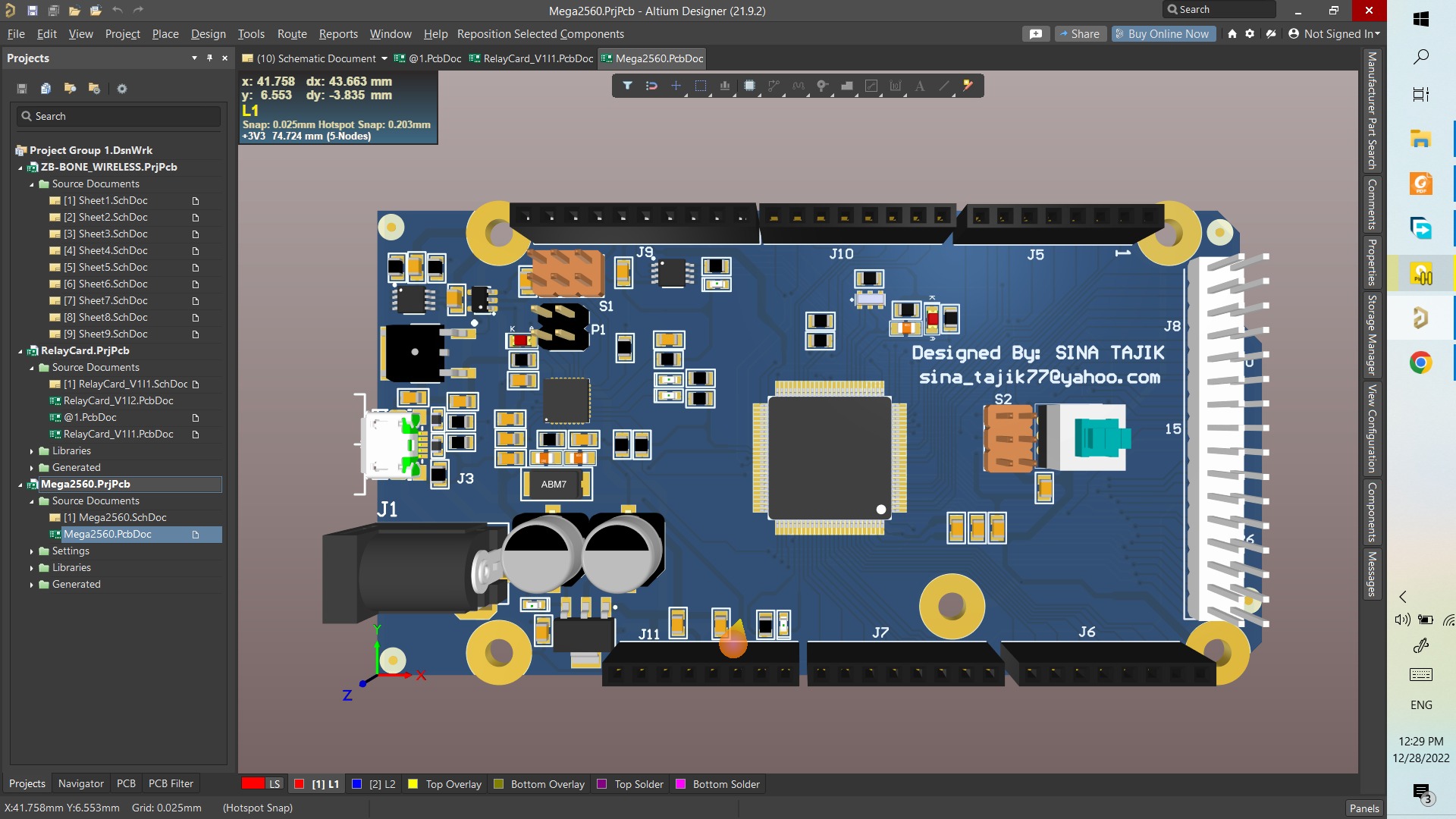Toggle the snap magnet icon
Screen dimensions: 1456x819
pos(651,86)
